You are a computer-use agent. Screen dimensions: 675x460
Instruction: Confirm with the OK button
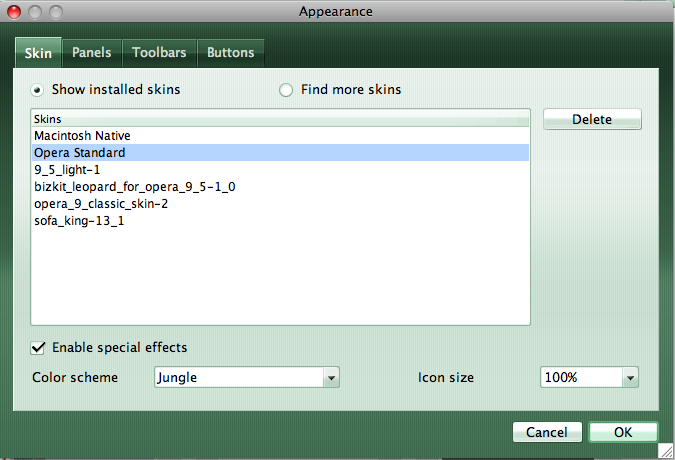click(623, 432)
